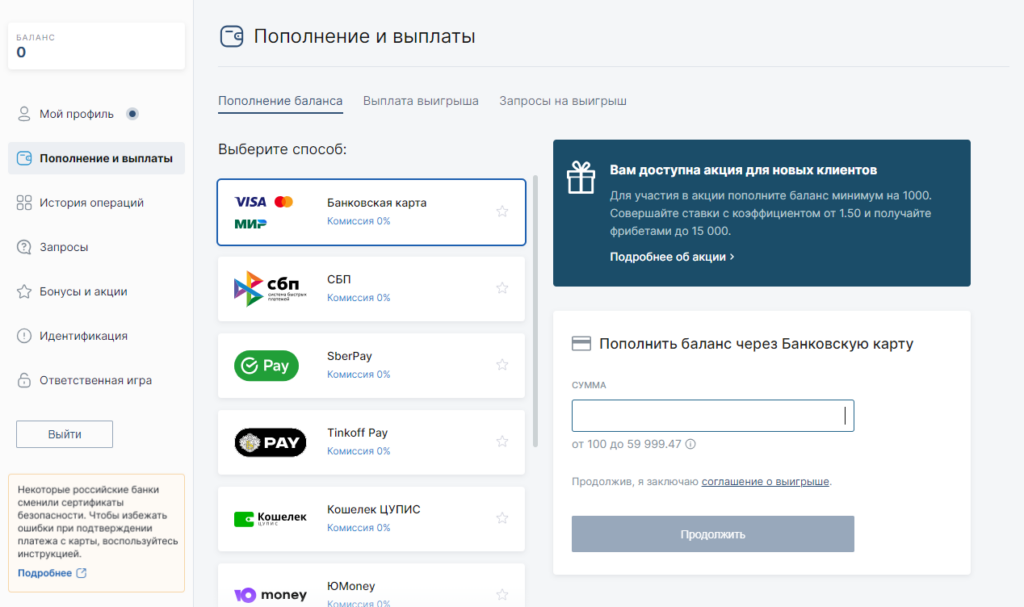The height and width of the screenshot is (607, 1024).
Task: Click the notification dot next to Мой профиль
Action: point(132,114)
